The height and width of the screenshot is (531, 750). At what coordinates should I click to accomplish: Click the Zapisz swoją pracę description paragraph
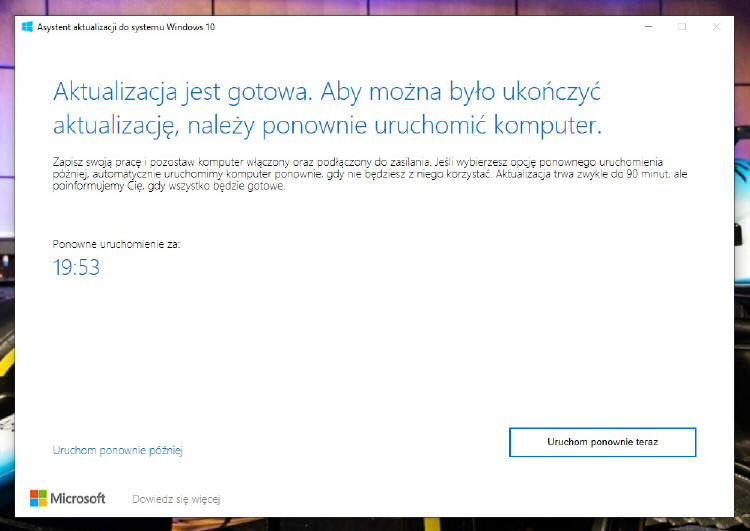[x=370, y=174]
